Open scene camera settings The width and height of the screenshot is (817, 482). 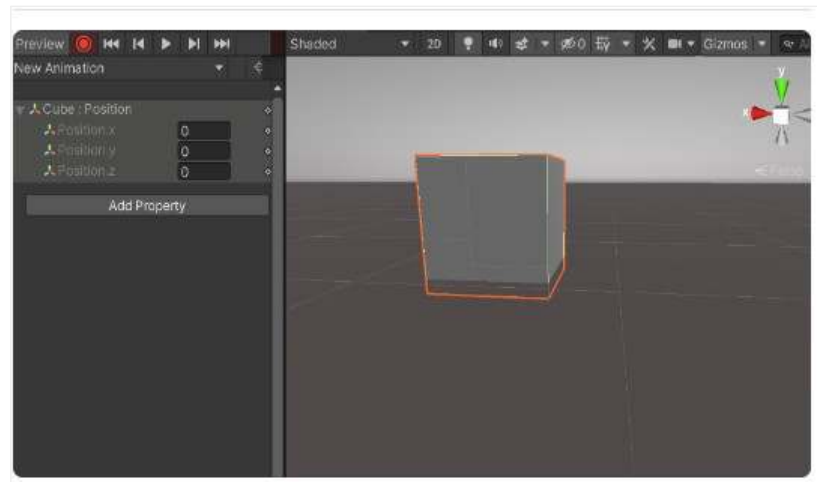pyautogui.click(x=675, y=44)
